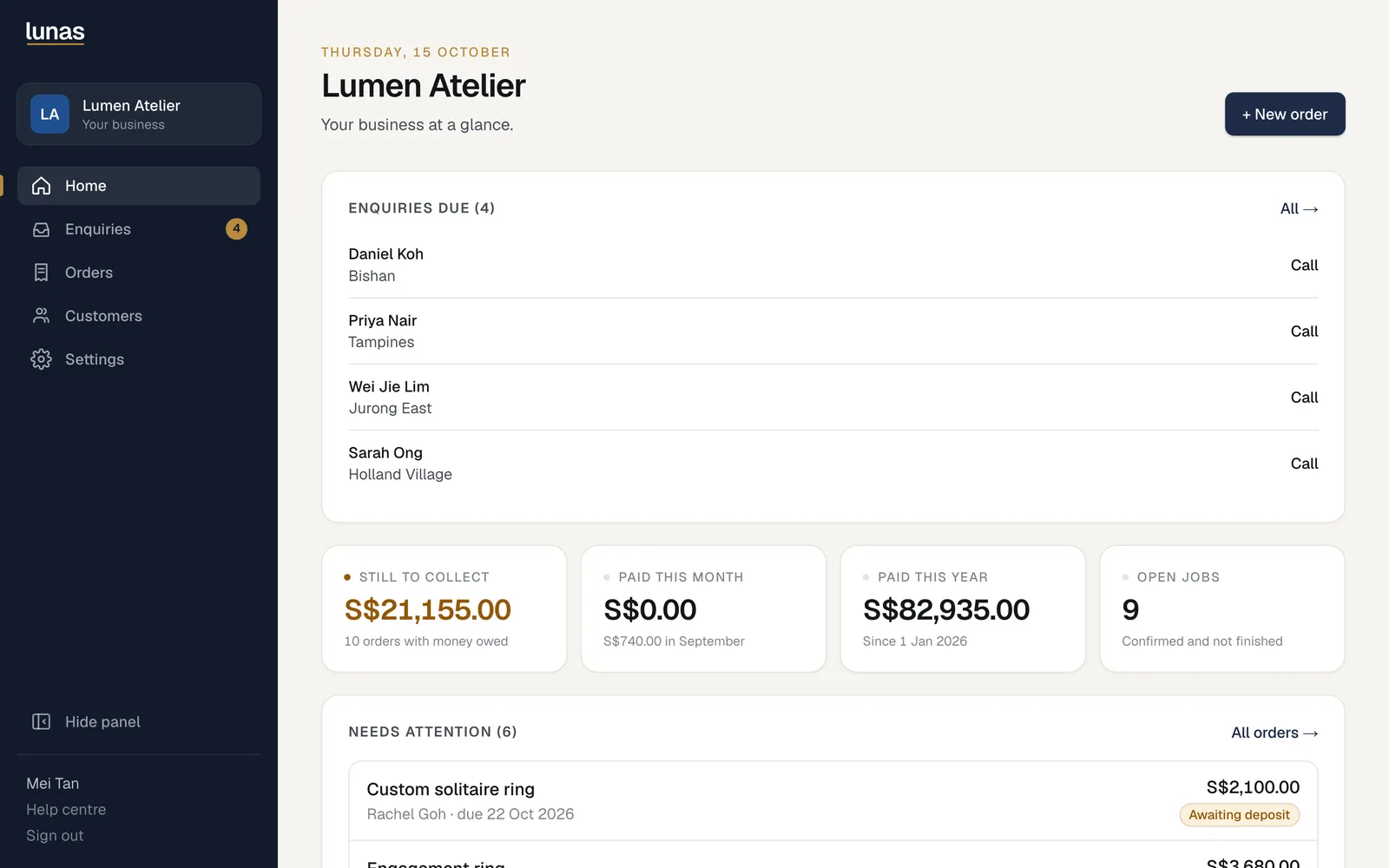Click the Needs attention (6) heading
This screenshot has height=868, width=1389.
coord(432,732)
